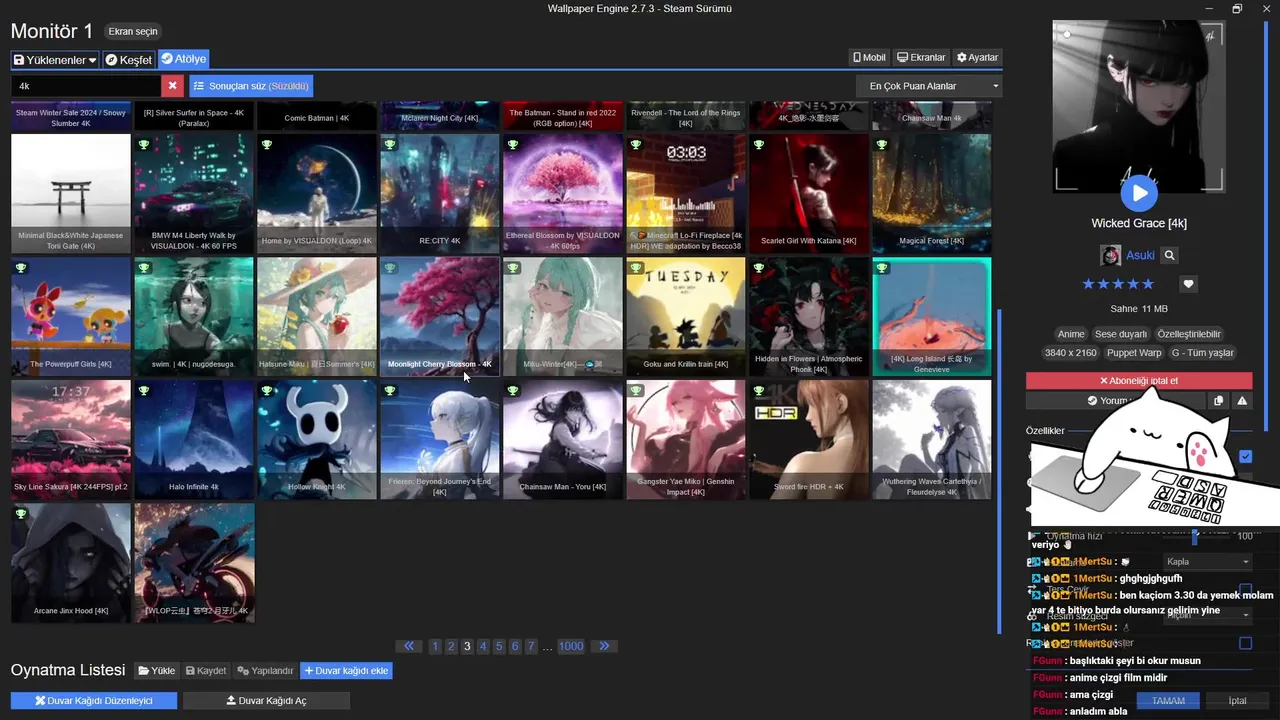The width and height of the screenshot is (1280, 720).
Task: Click the 4k search field
Action: 86,86
